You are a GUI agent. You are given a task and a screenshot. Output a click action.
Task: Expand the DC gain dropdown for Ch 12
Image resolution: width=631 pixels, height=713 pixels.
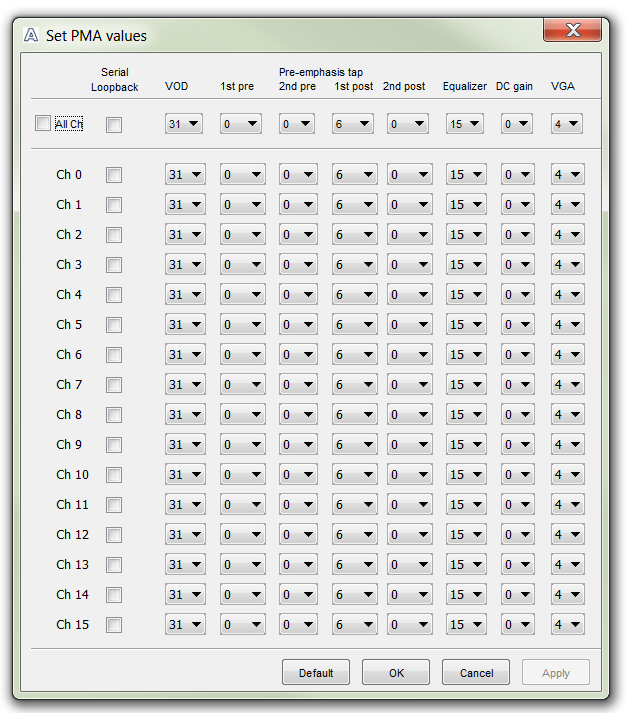point(518,535)
